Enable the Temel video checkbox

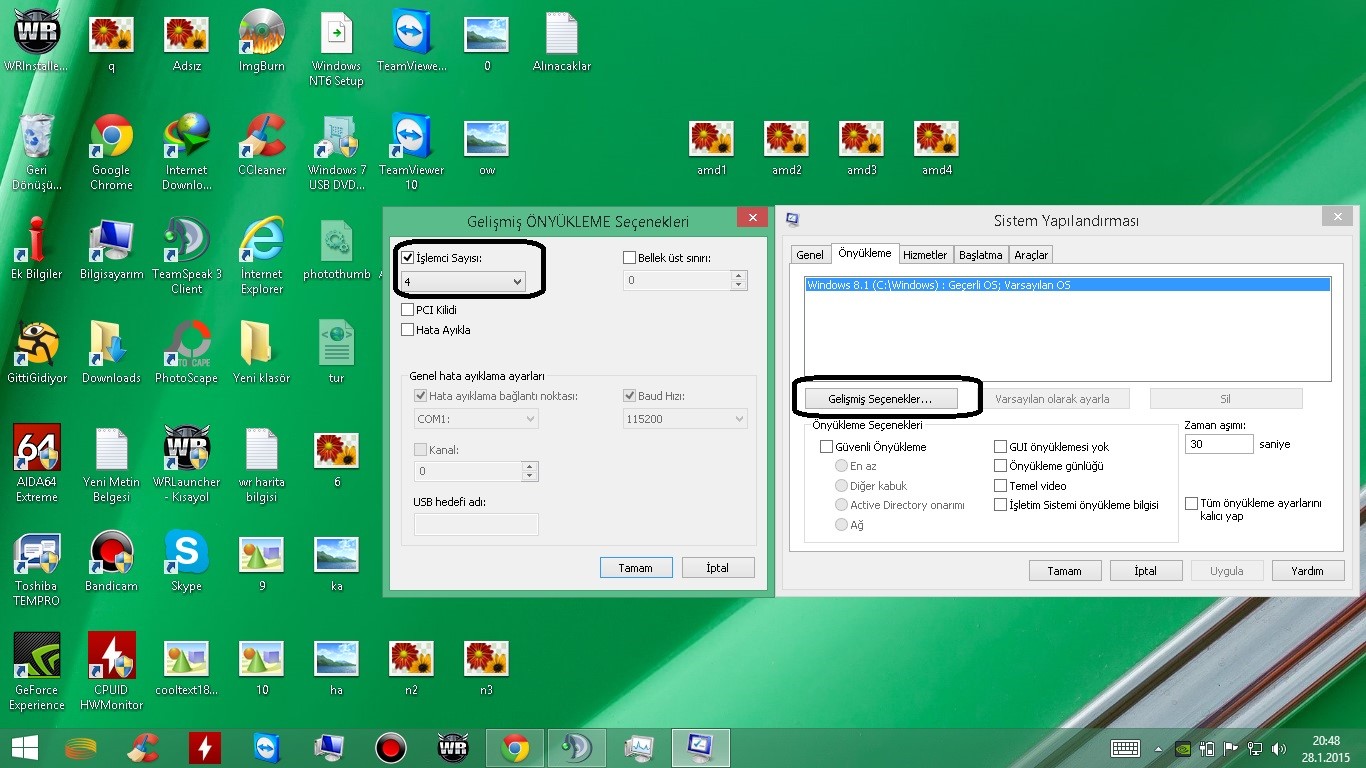tap(1000, 486)
